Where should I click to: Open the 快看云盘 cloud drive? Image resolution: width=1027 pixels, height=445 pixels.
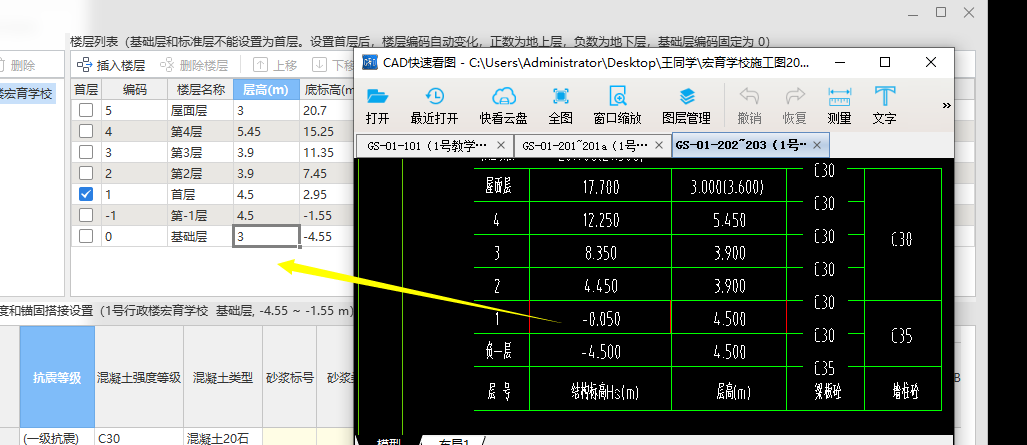click(x=504, y=105)
